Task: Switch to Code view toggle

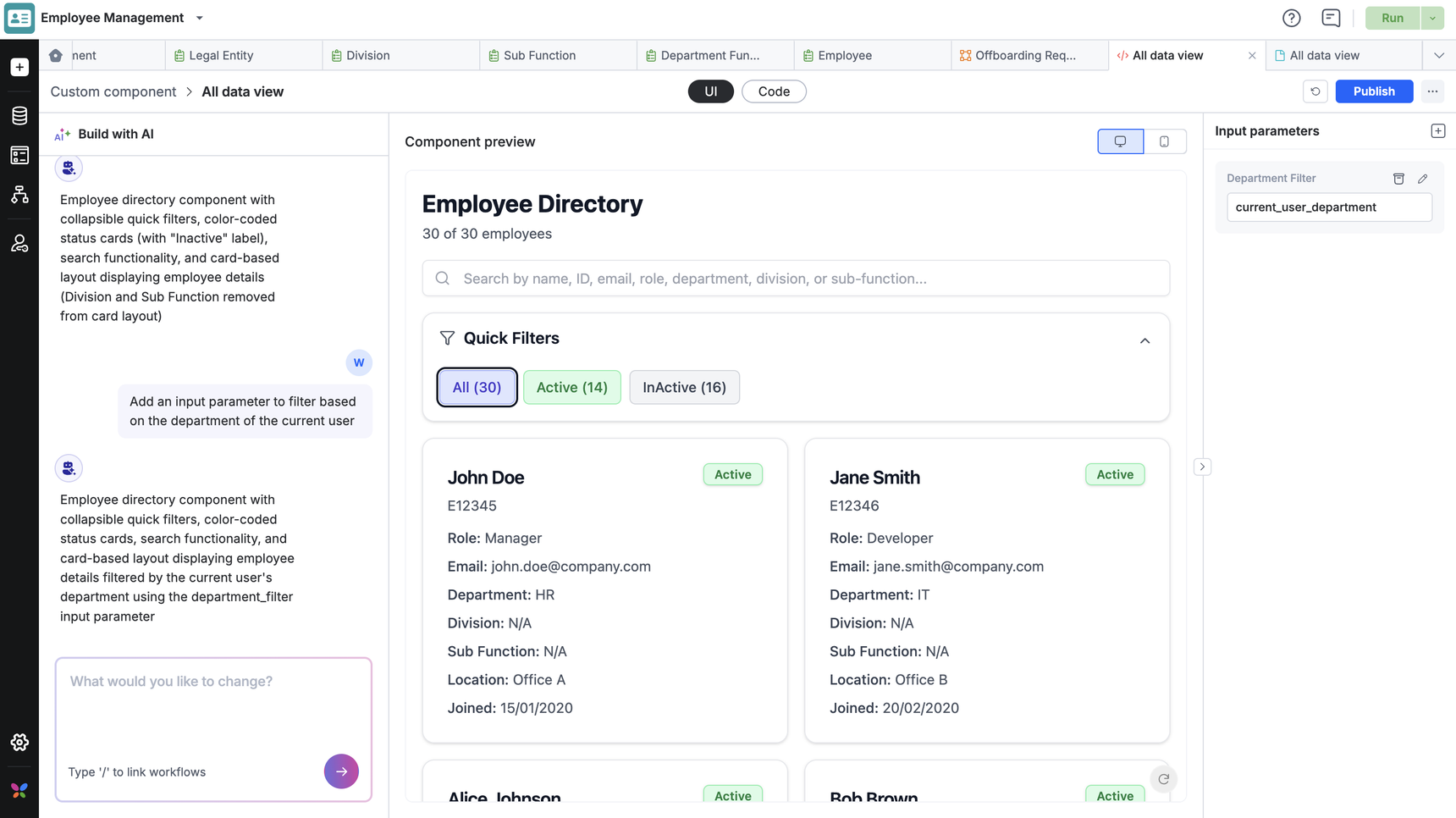Action: click(773, 91)
